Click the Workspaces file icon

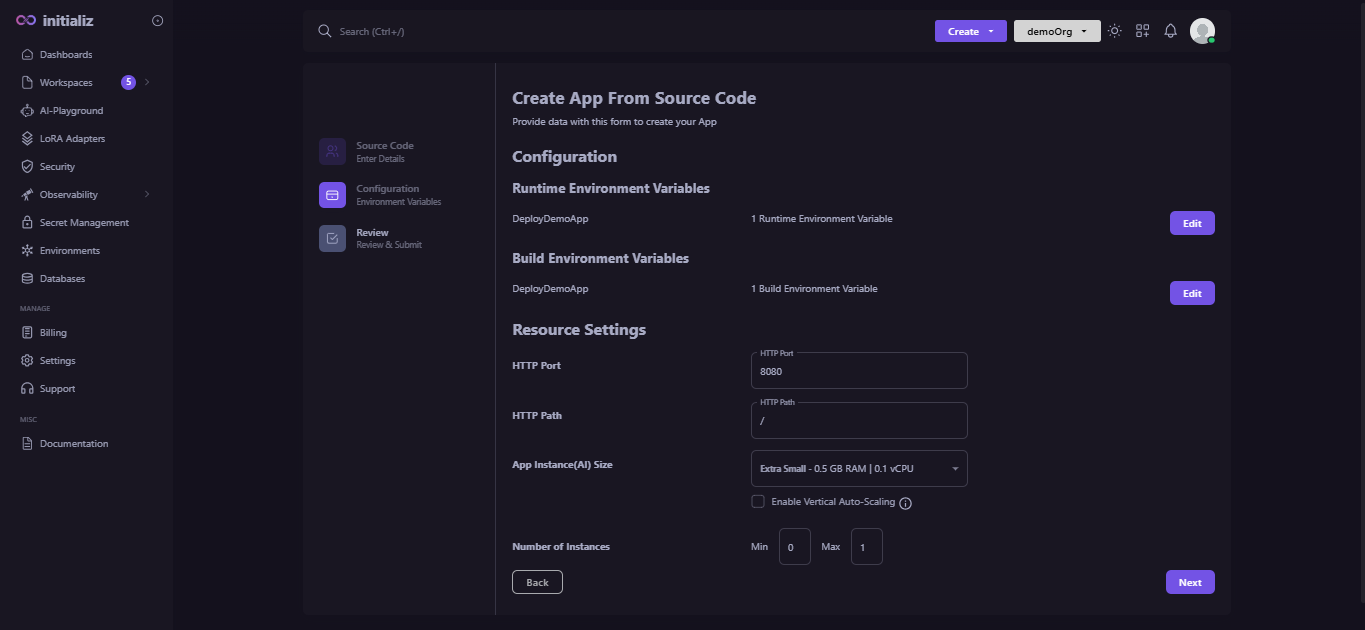click(28, 83)
